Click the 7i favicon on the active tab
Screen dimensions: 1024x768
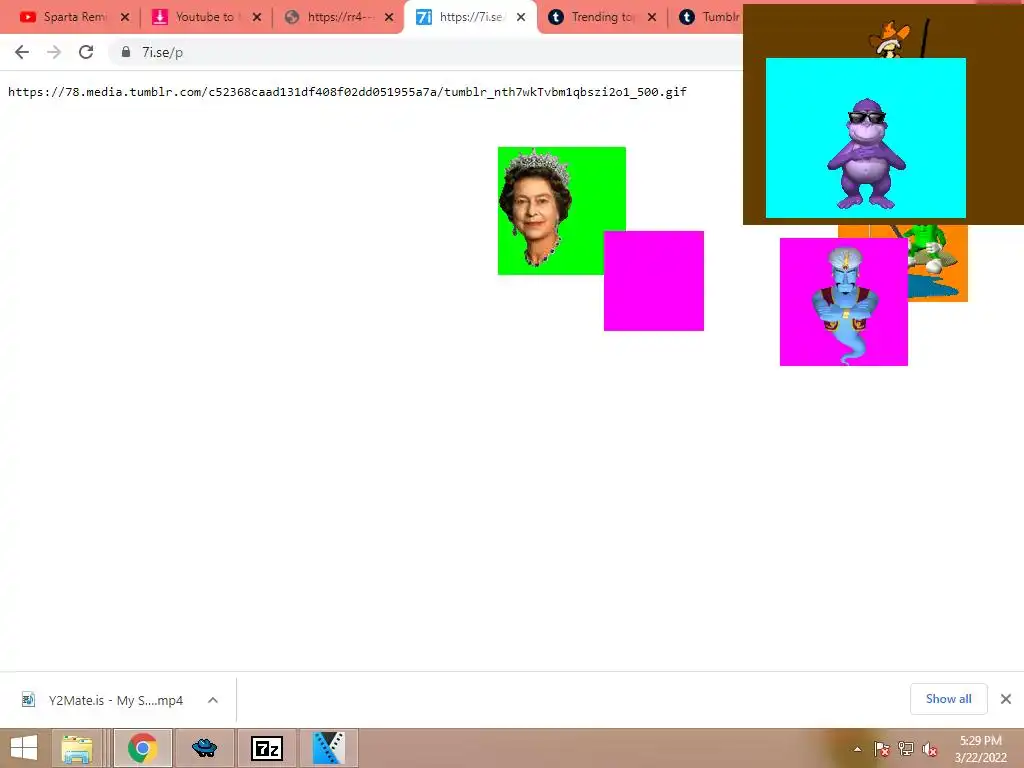(x=424, y=17)
